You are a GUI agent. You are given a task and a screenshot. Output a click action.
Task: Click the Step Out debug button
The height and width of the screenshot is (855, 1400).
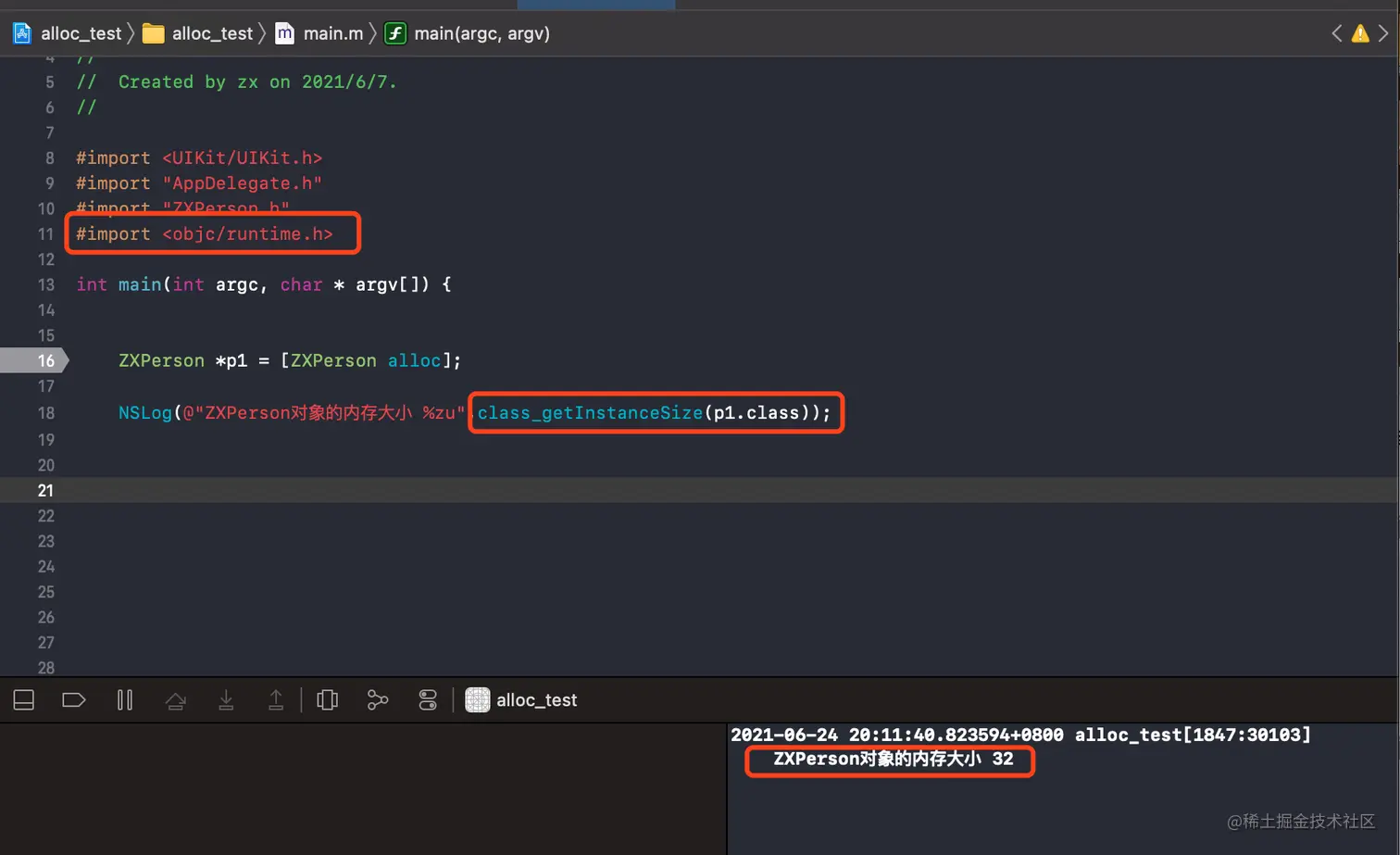276,700
